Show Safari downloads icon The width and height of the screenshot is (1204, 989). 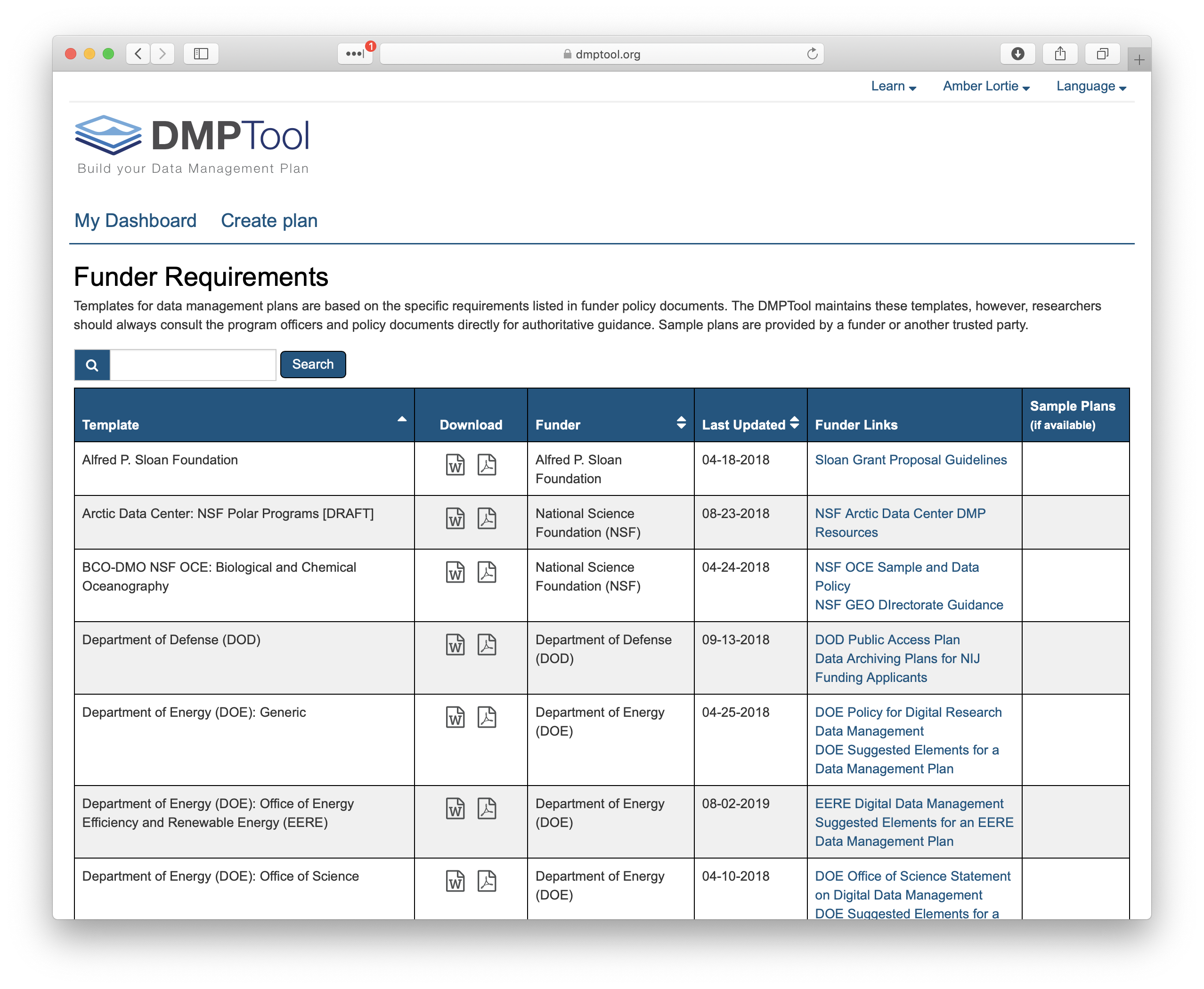(1017, 54)
